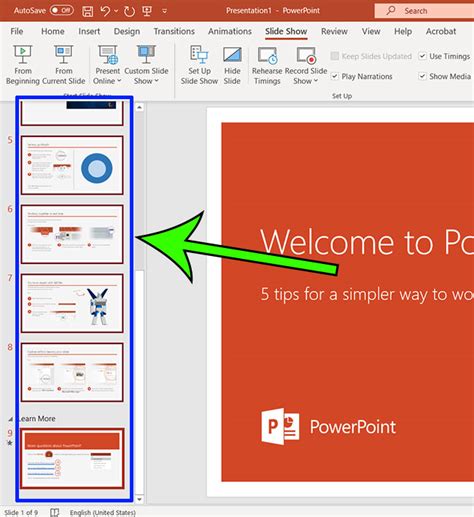This screenshot has height=517, width=474.
Task: Open the Customize Quick Access Toolbar dropdown
Action: 164,11
